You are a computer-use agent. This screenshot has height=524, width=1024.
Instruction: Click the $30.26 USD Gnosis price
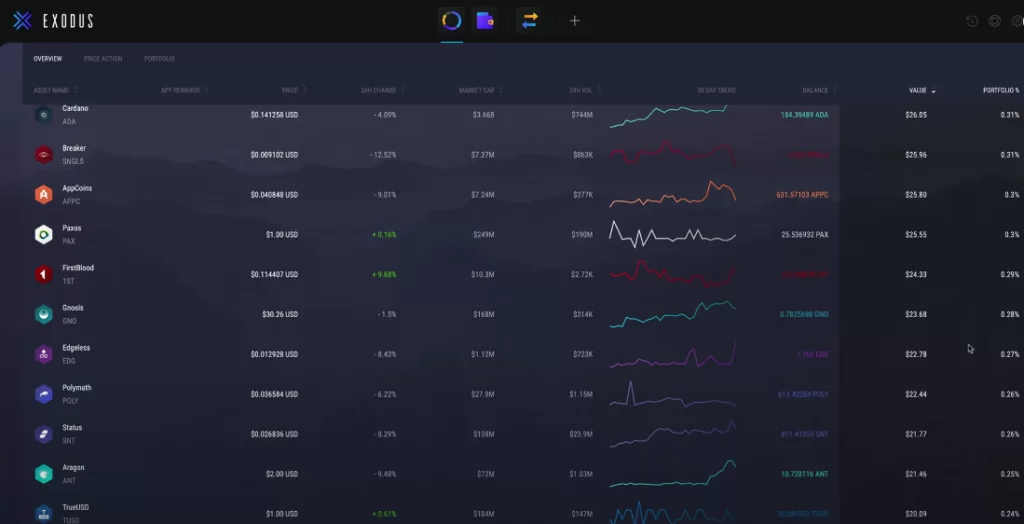pos(280,314)
